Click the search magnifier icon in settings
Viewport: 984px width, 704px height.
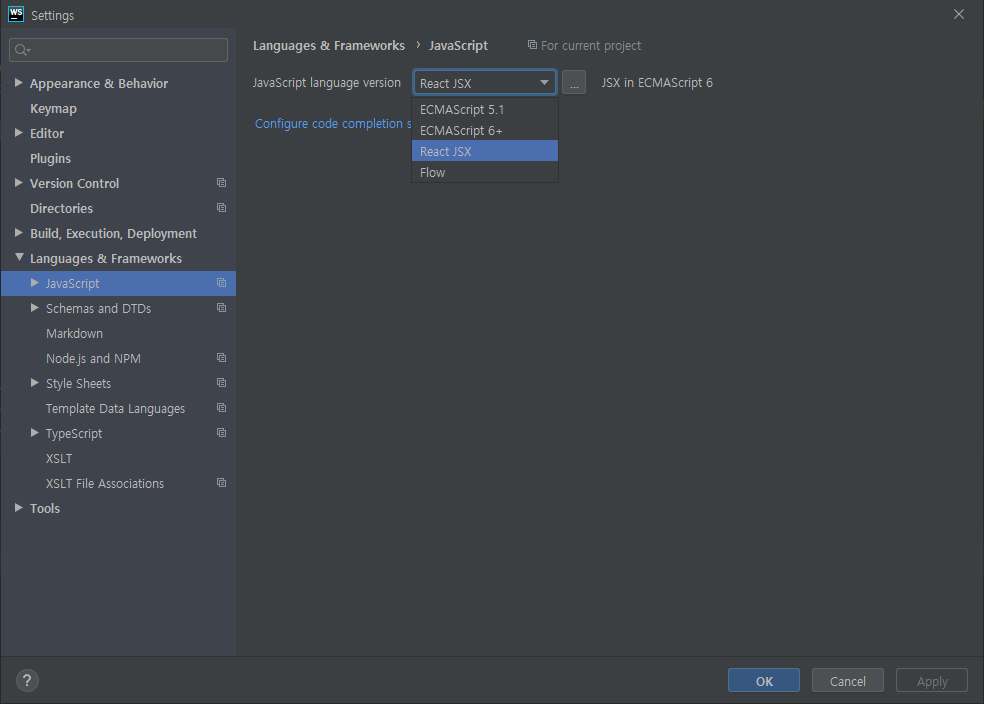22,50
